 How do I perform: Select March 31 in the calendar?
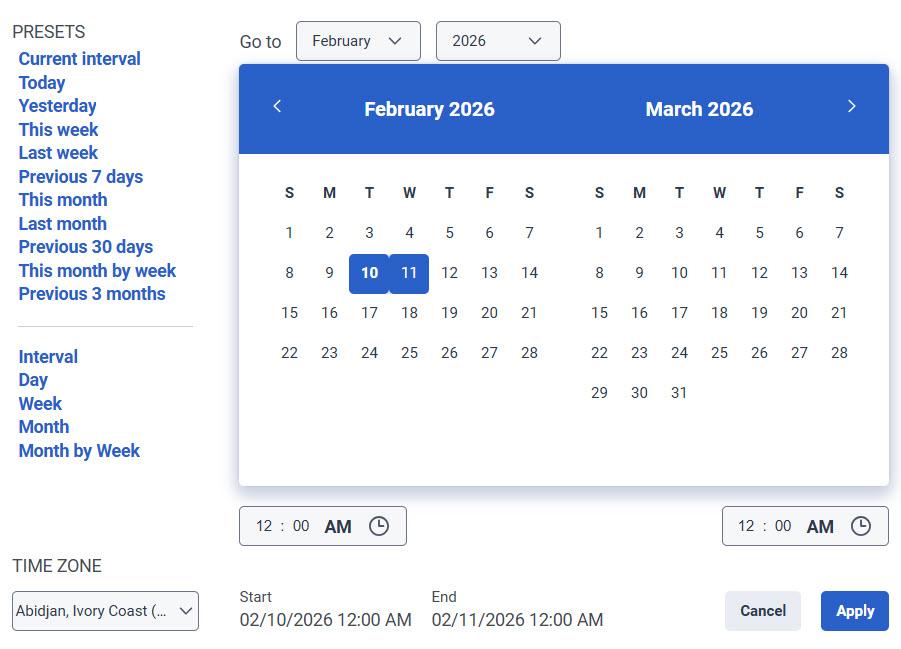679,392
